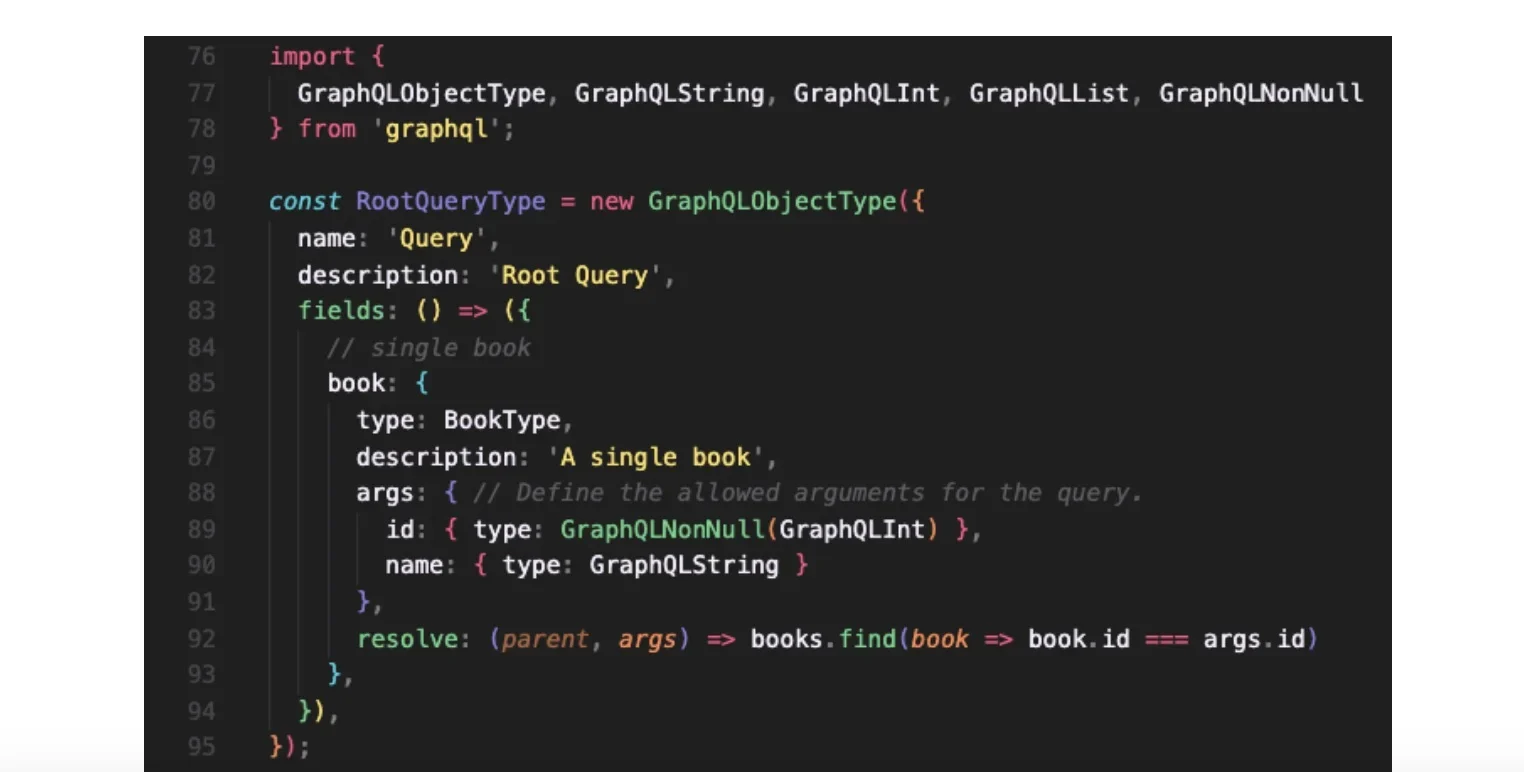Click the 'const' keyword
This screenshot has width=1524, height=772.
coord(305,201)
